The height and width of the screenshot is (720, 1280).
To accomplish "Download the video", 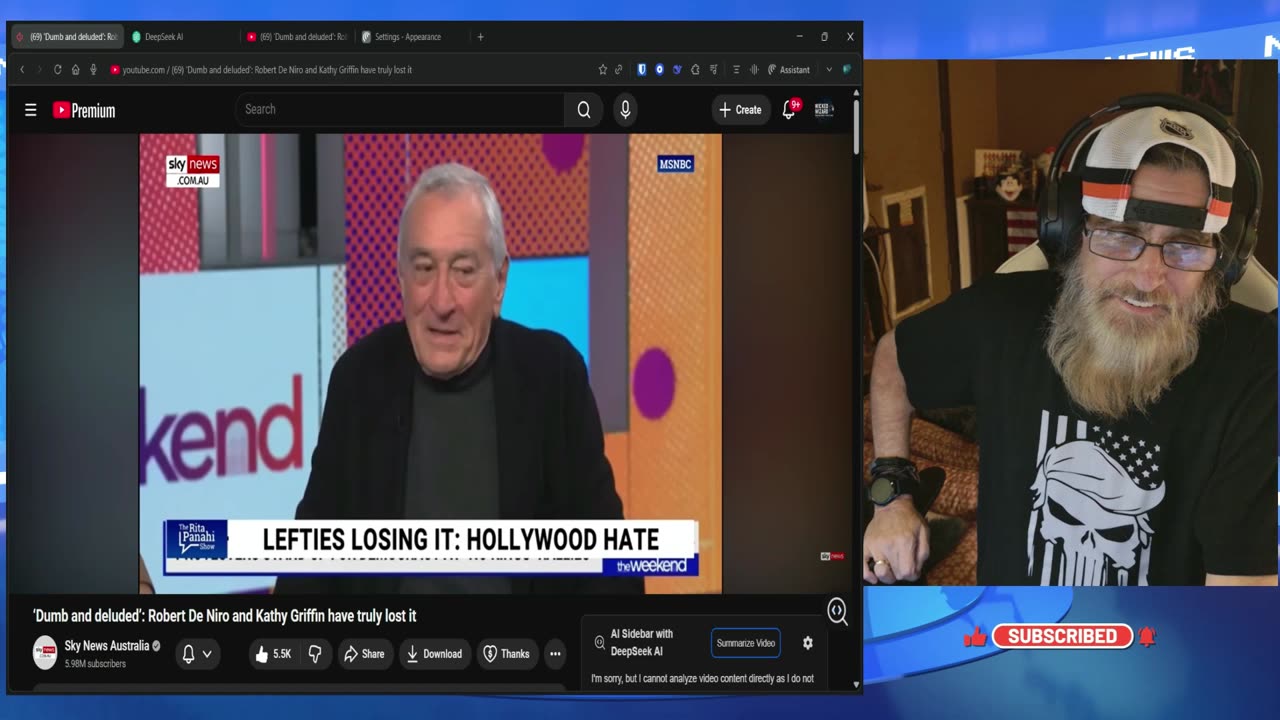I will pos(433,654).
